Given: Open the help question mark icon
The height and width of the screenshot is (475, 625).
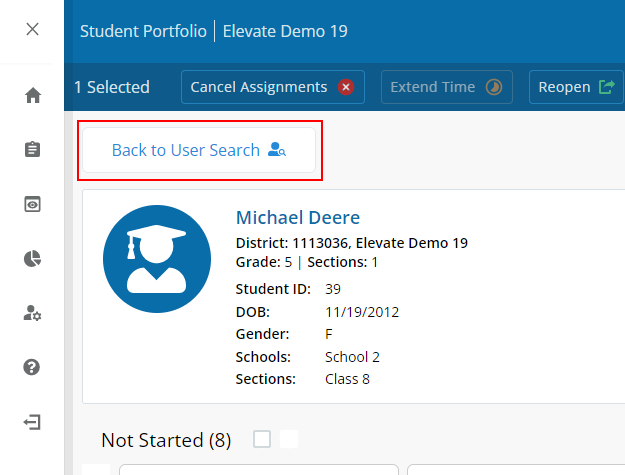Looking at the screenshot, I should click(x=31, y=367).
